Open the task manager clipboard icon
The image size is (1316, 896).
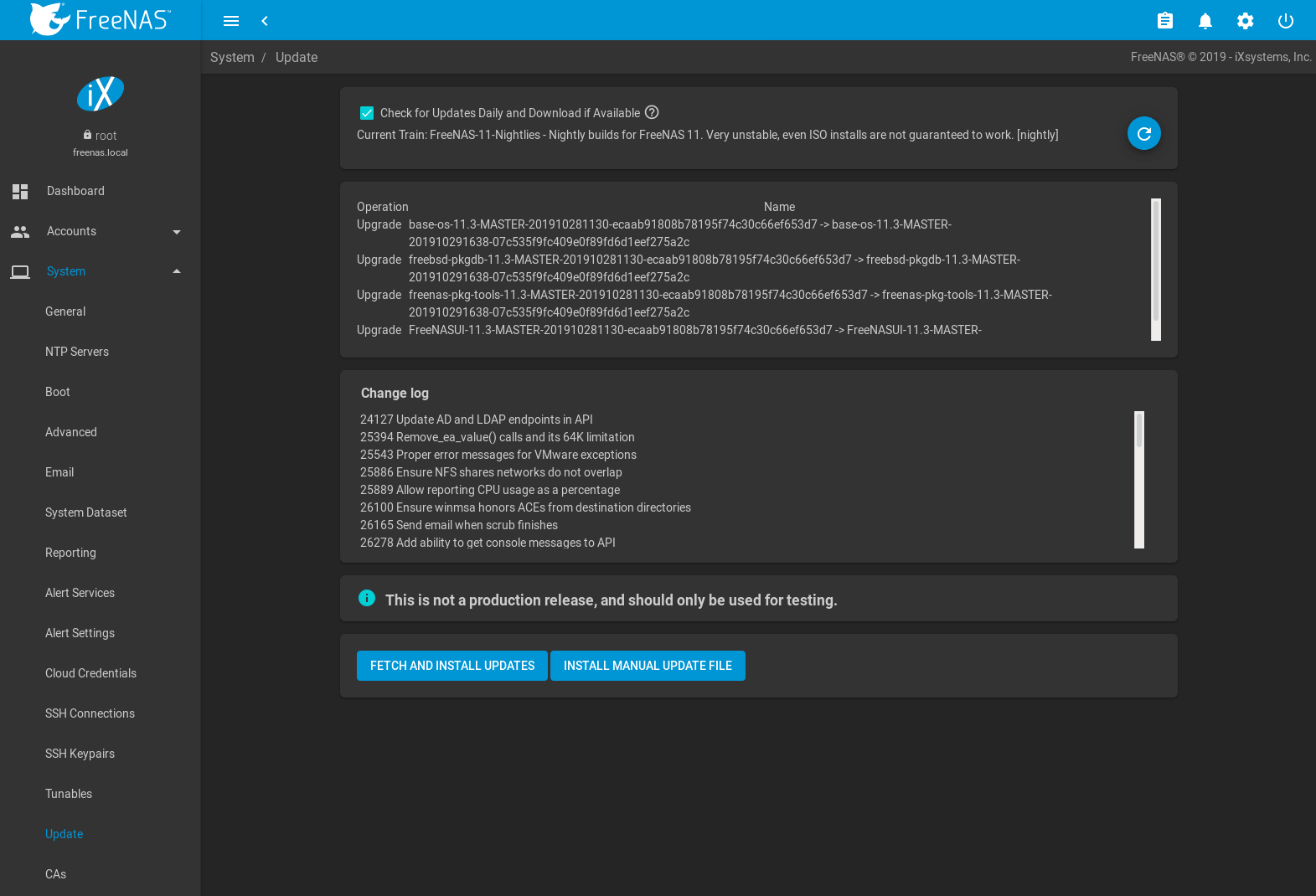(x=1164, y=21)
